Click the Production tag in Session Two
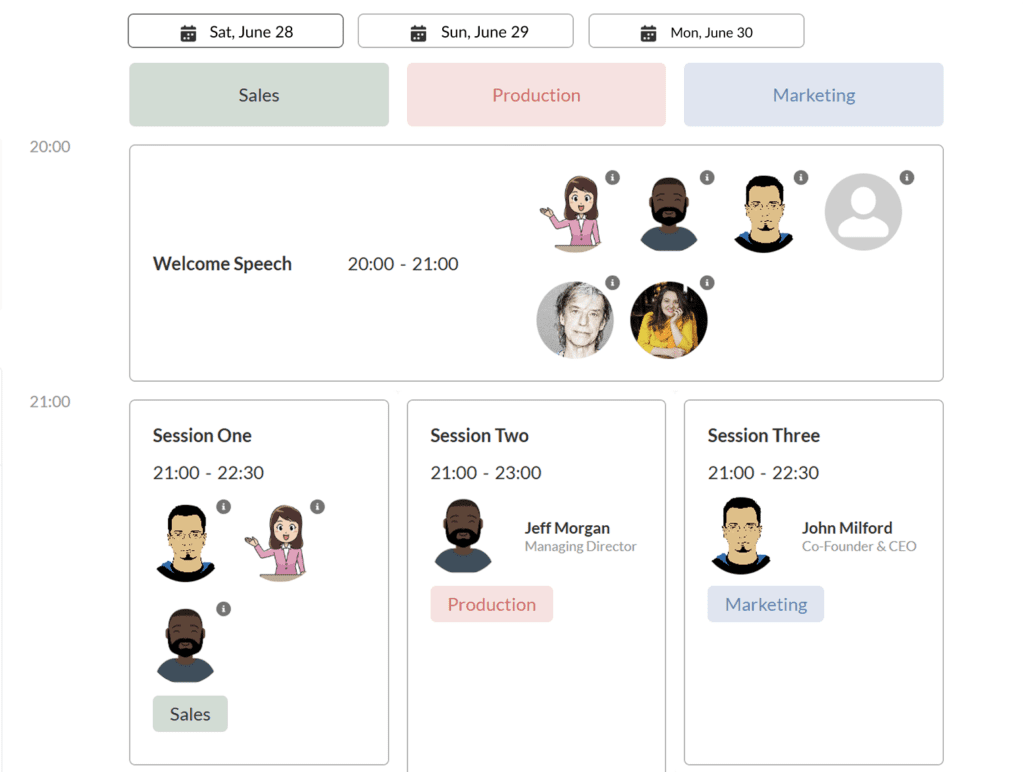The image size is (1024, 772). pos(491,605)
